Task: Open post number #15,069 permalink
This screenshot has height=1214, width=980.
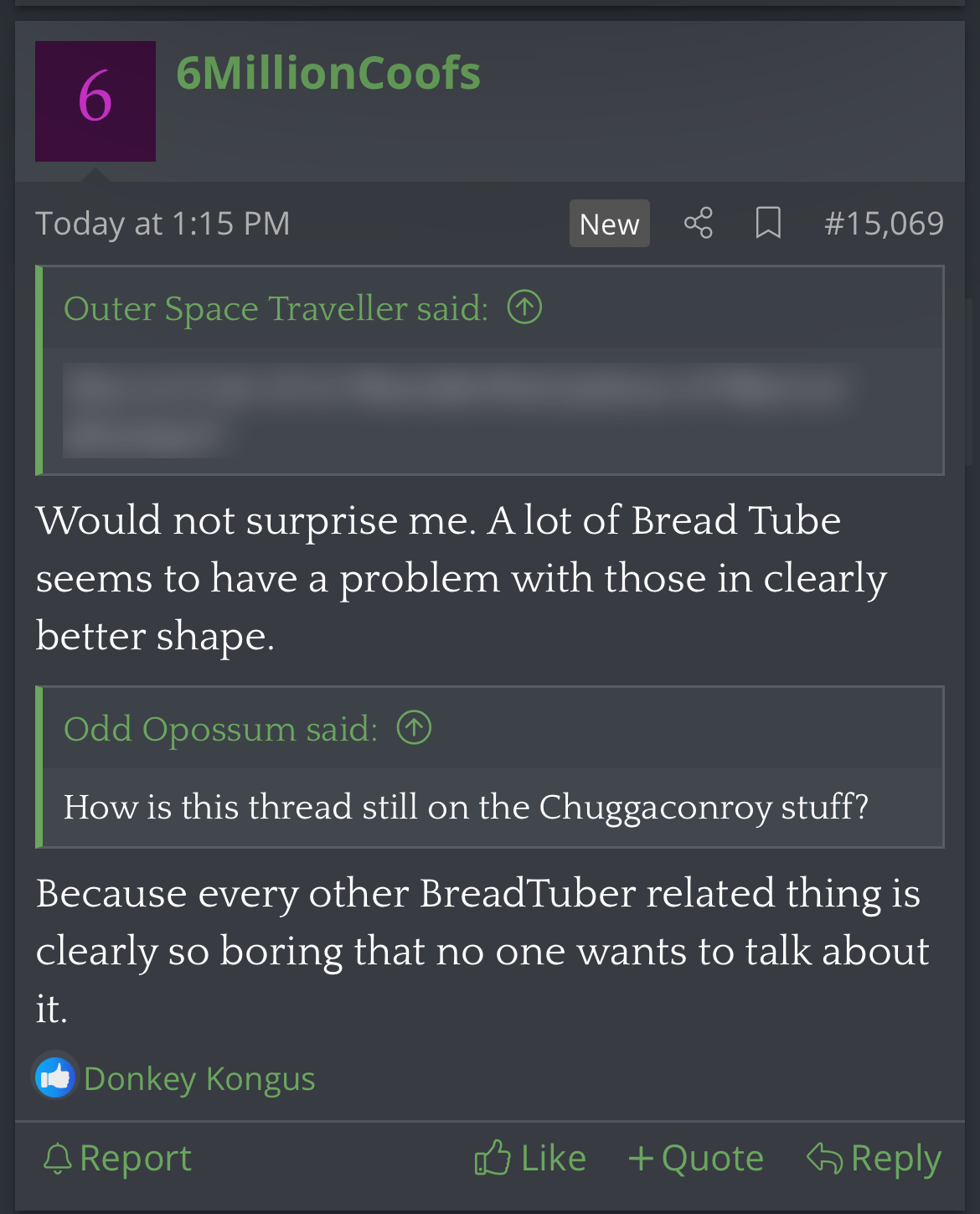Action: 884,223
